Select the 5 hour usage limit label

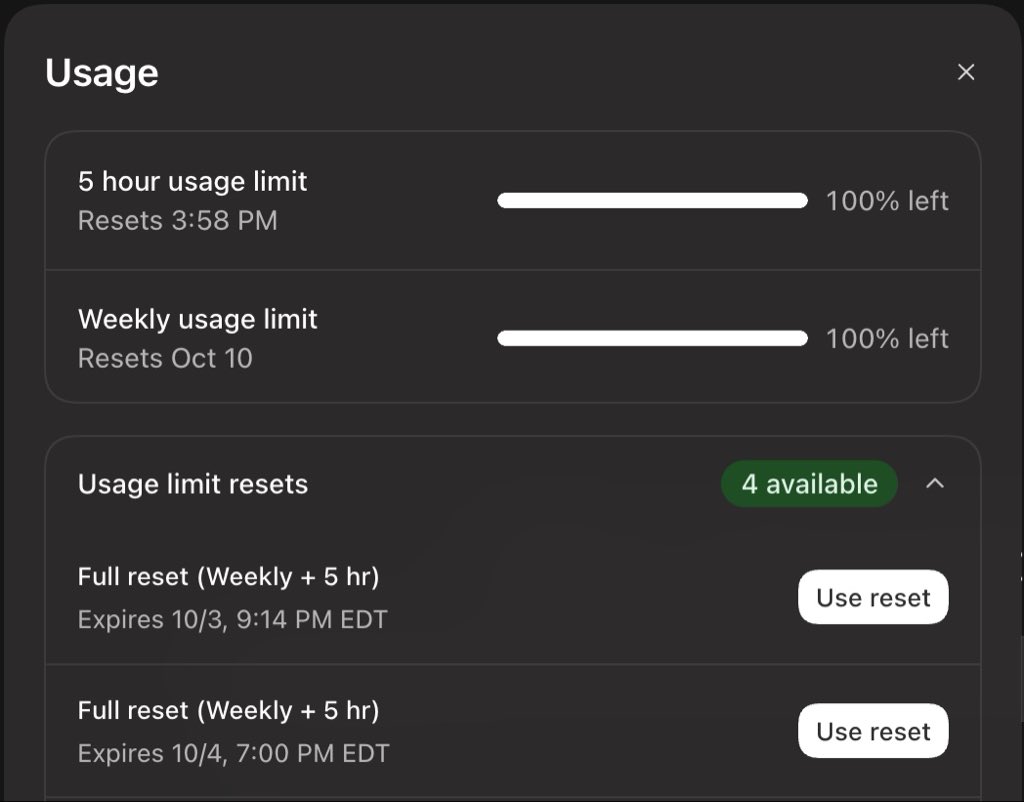[x=193, y=182]
